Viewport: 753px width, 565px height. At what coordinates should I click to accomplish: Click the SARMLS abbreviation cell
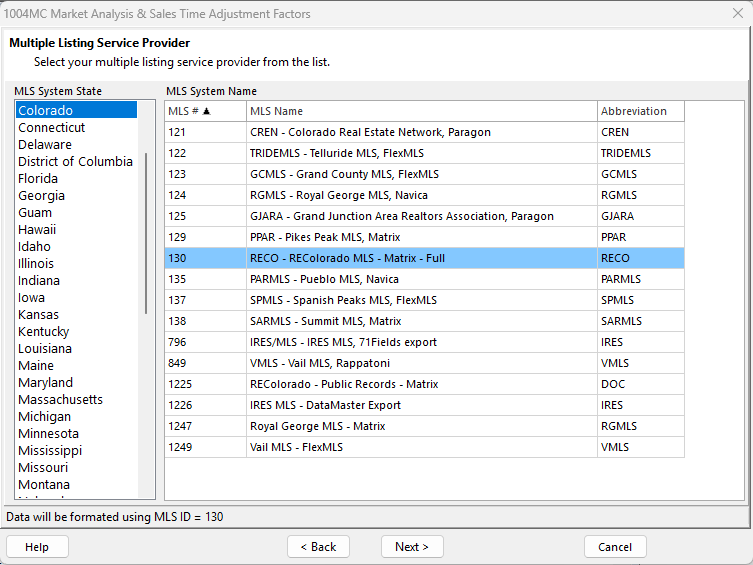(x=641, y=321)
